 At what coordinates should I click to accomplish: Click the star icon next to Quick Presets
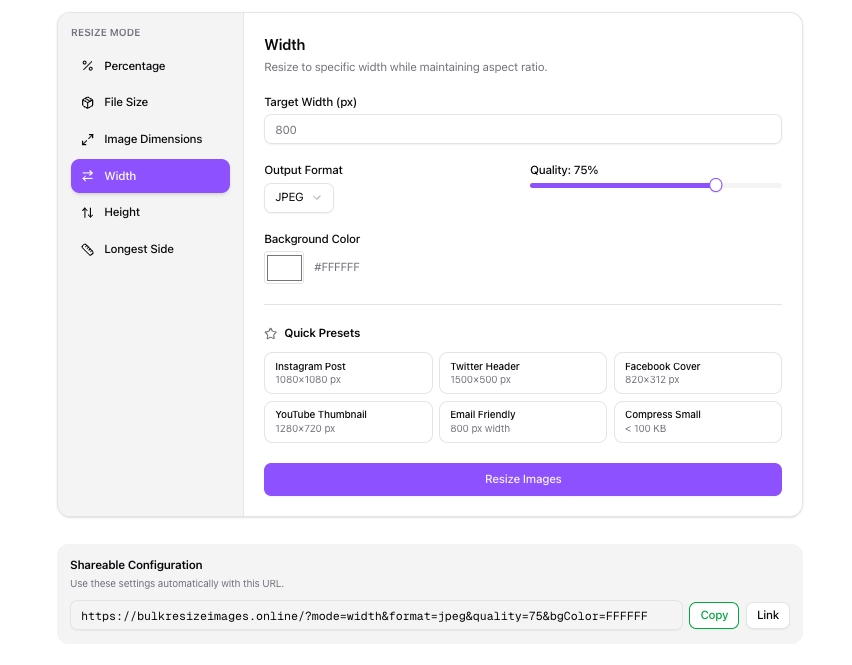[x=271, y=334]
